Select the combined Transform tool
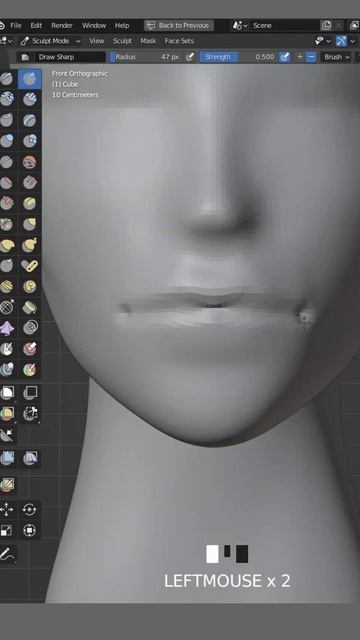This screenshot has width=360, height=640. point(29,530)
